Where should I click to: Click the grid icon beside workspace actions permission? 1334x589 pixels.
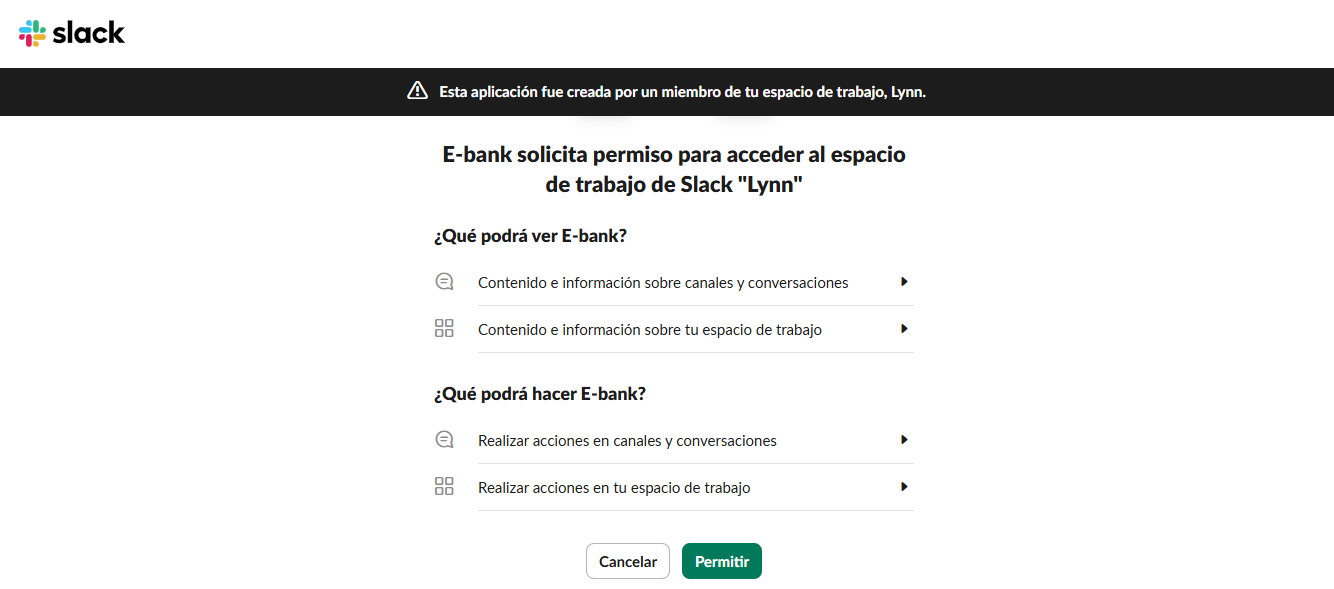pos(444,486)
